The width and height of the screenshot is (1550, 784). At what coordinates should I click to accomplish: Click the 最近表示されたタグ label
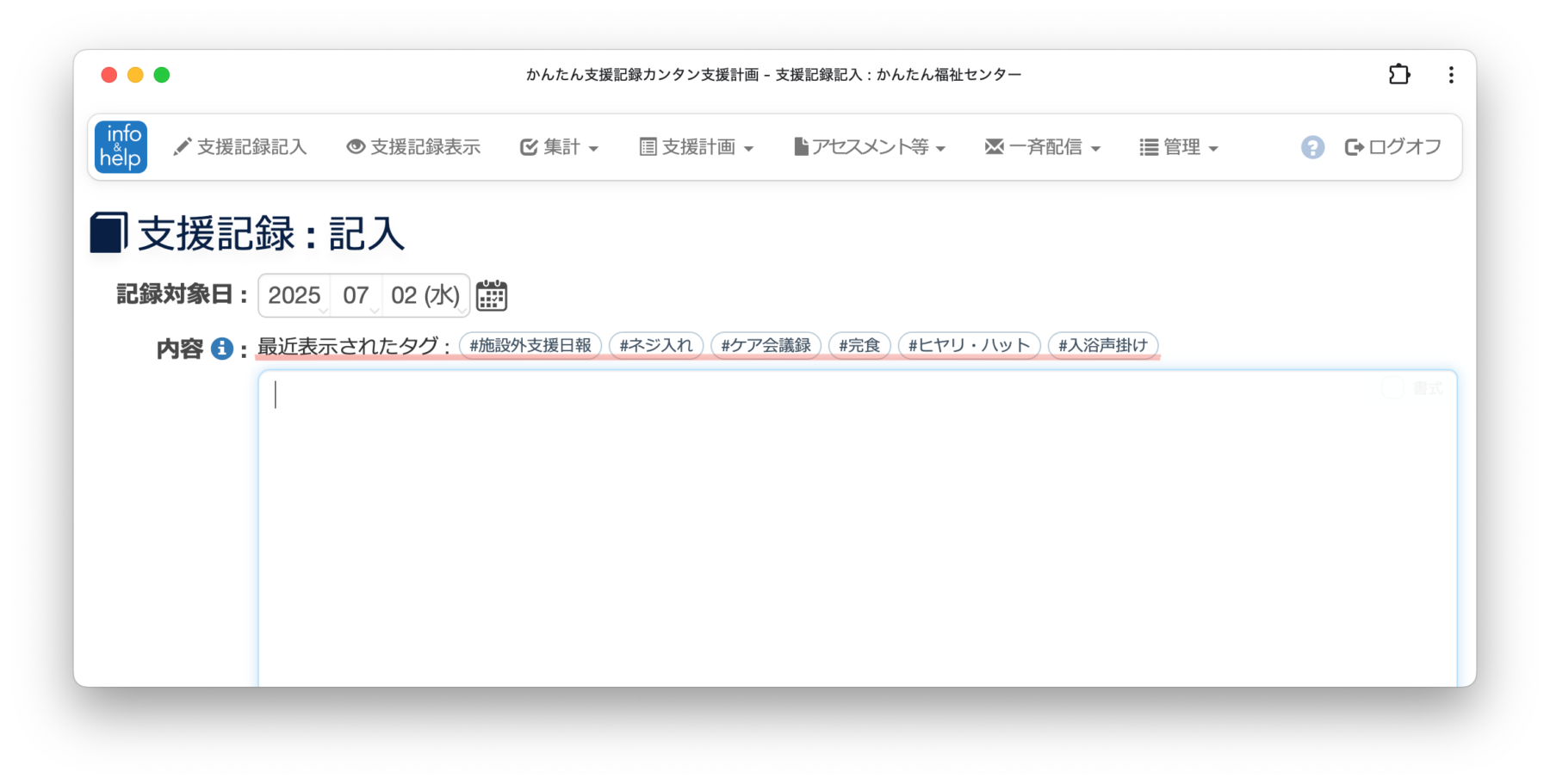pos(354,346)
